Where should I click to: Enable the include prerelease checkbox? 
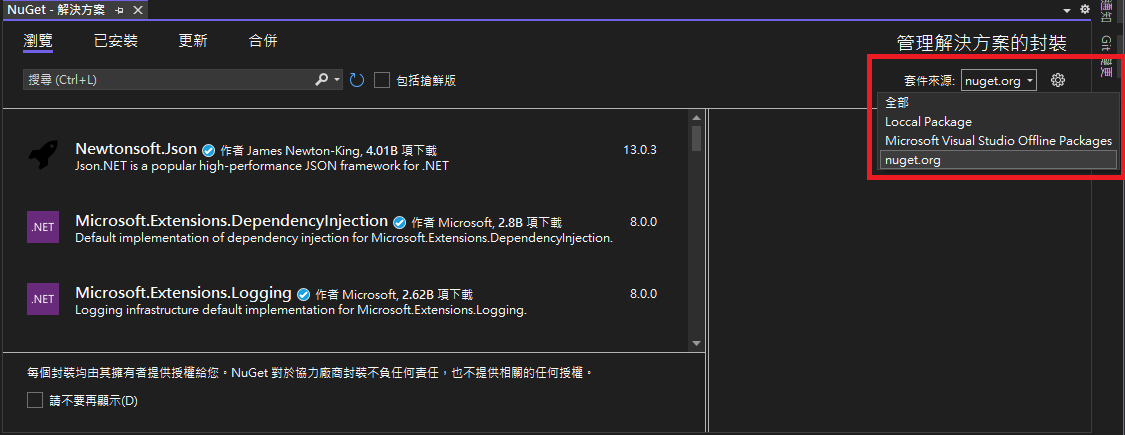(x=382, y=80)
